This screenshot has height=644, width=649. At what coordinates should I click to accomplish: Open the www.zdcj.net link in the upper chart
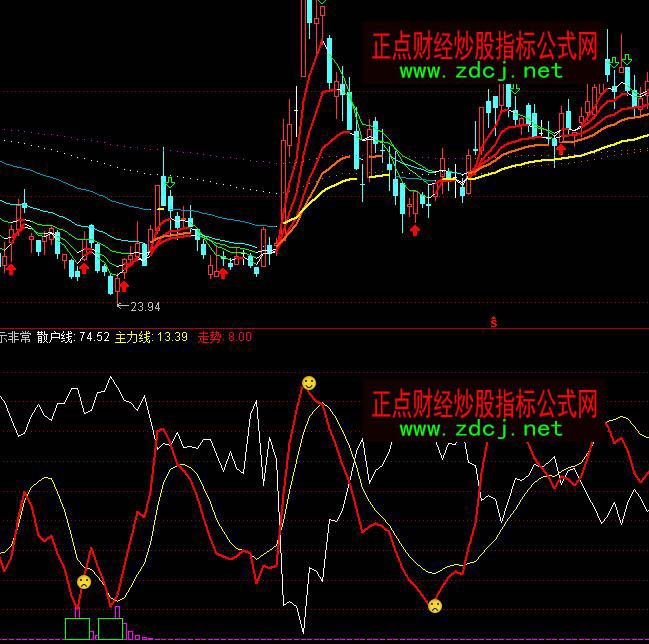coord(481,71)
